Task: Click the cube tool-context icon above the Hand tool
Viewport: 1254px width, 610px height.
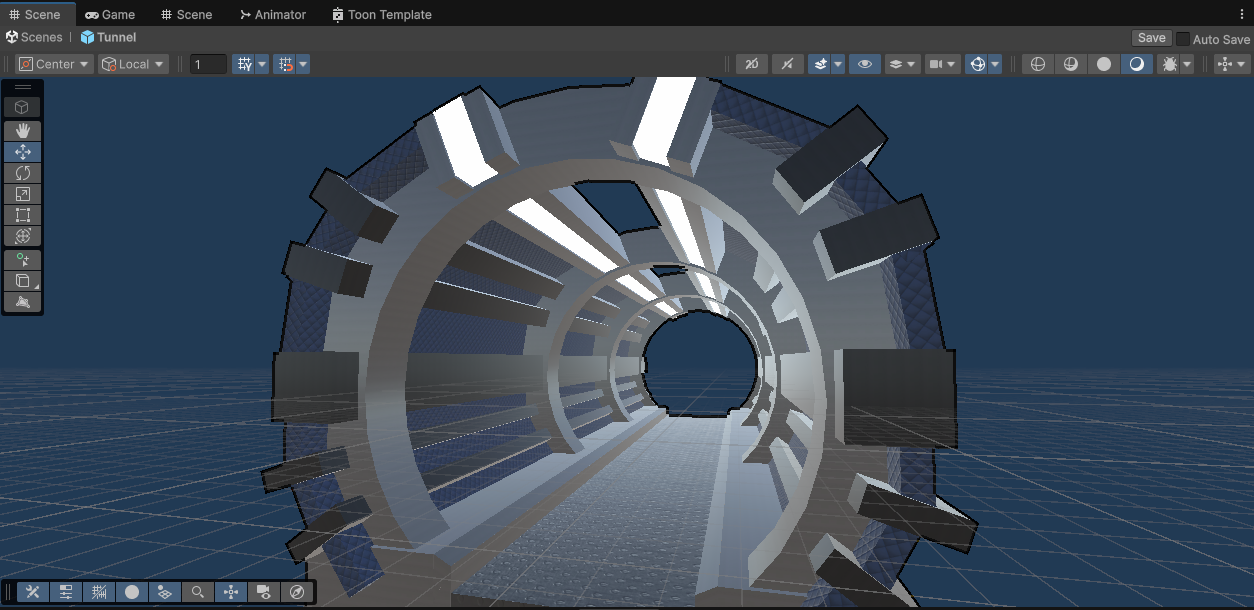Action: [x=22, y=107]
